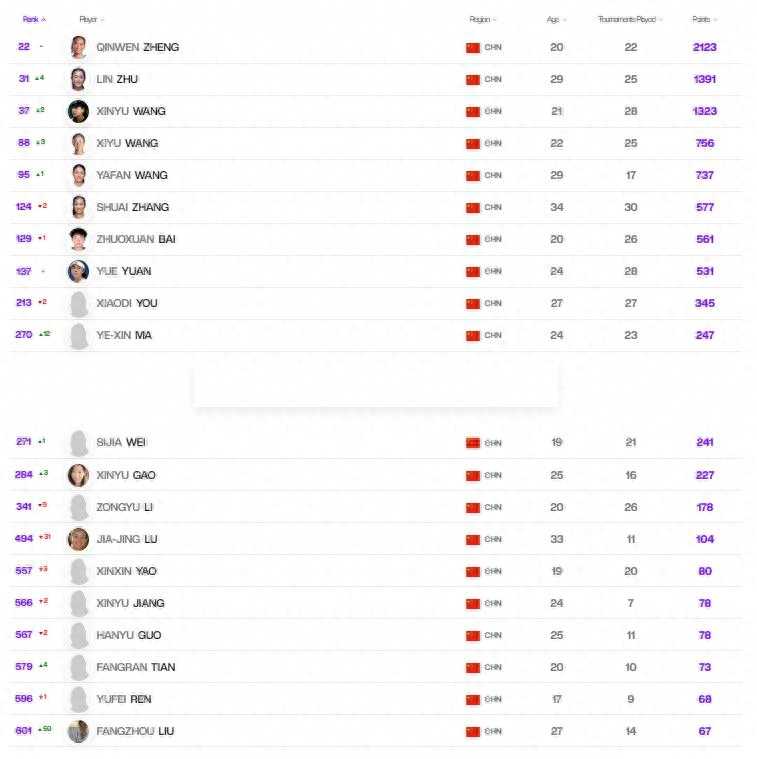Click Lin Zhu's profile photo

(x=78, y=79)
